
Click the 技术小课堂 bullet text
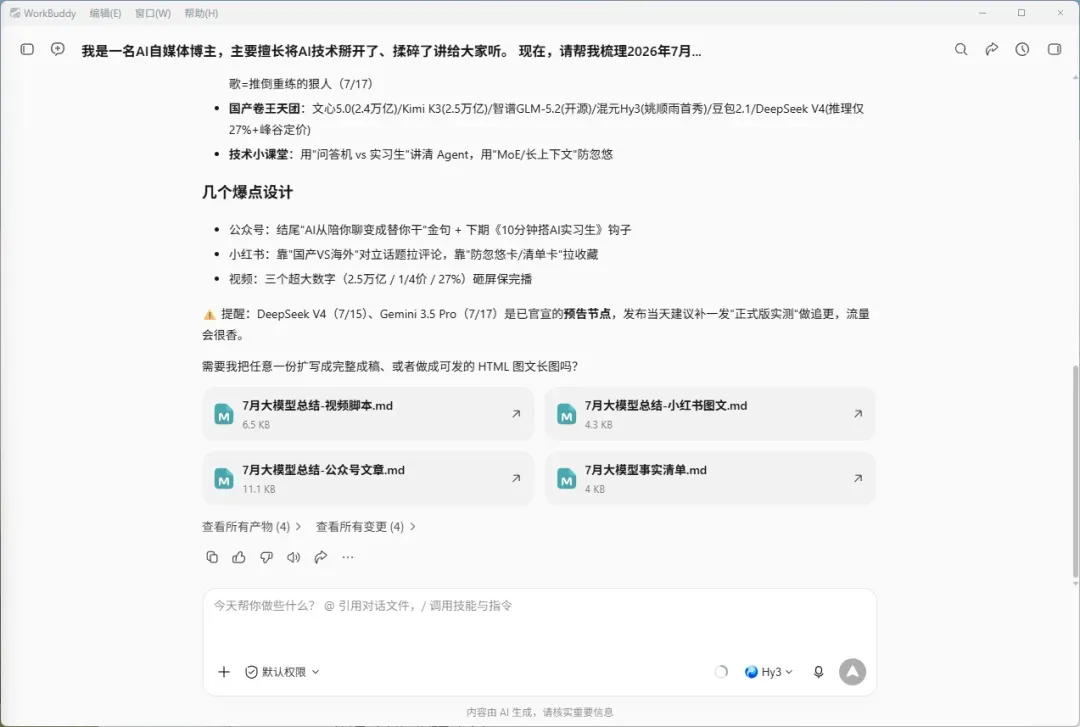coord(421,154)
